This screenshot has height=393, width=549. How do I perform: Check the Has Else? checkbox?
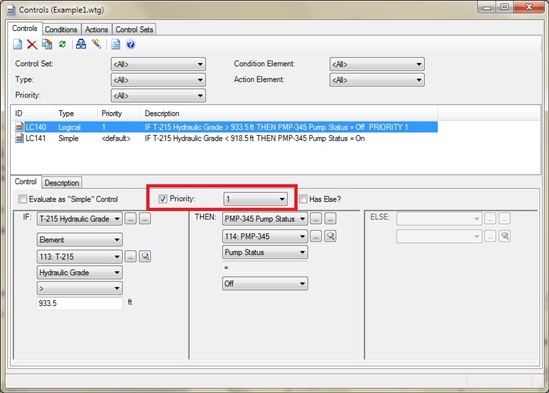pos(303,199)
